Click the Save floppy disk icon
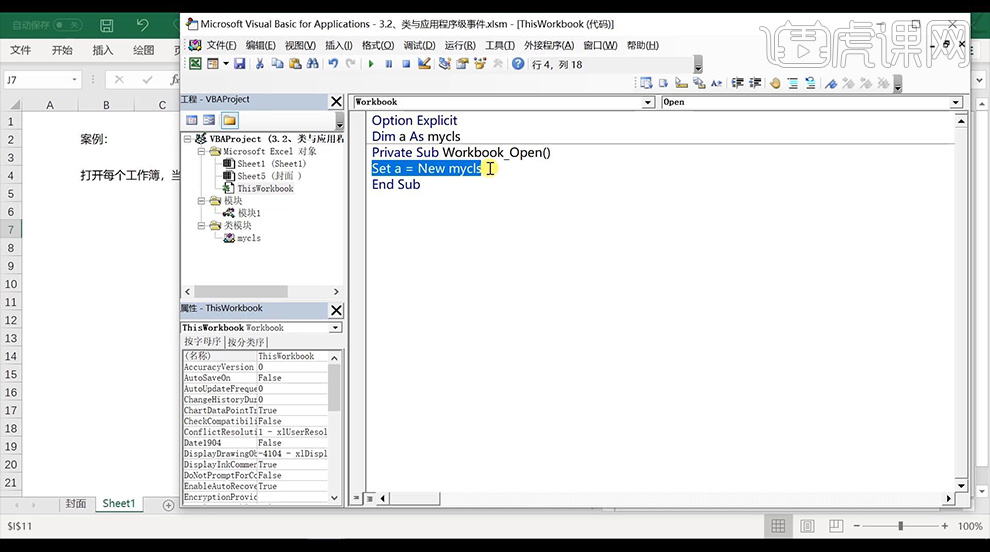This screenshot has width=990, height=552. pyautogui.click(x=239, y=64)
